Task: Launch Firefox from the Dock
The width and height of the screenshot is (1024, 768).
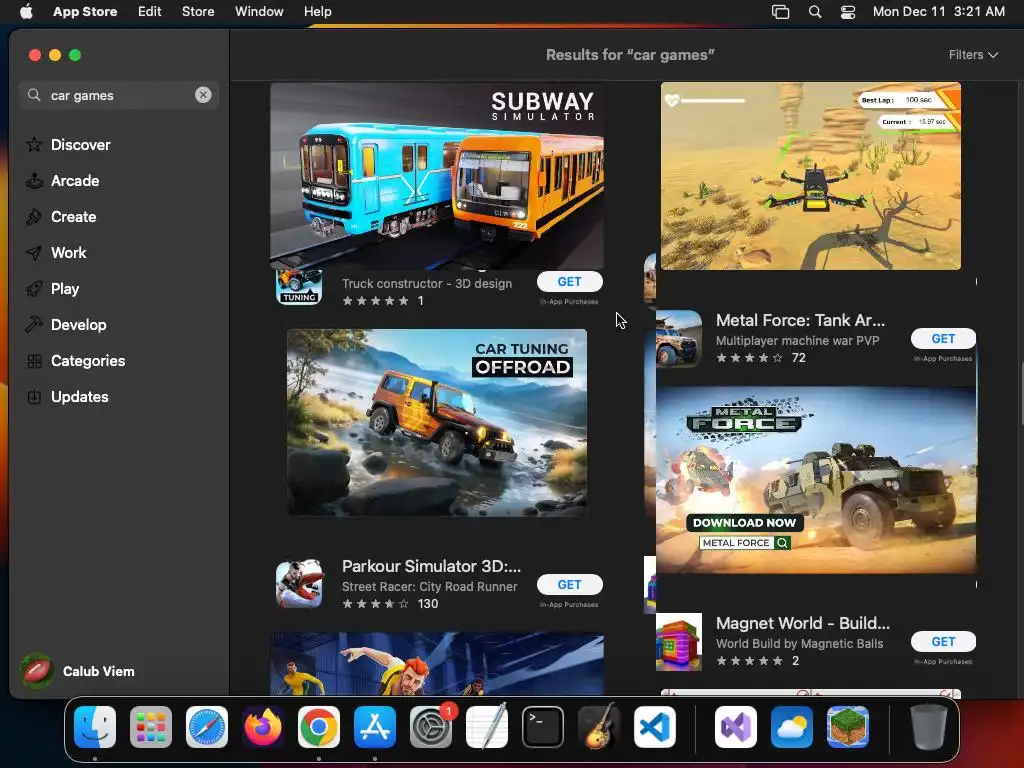Action: point(263,727)
